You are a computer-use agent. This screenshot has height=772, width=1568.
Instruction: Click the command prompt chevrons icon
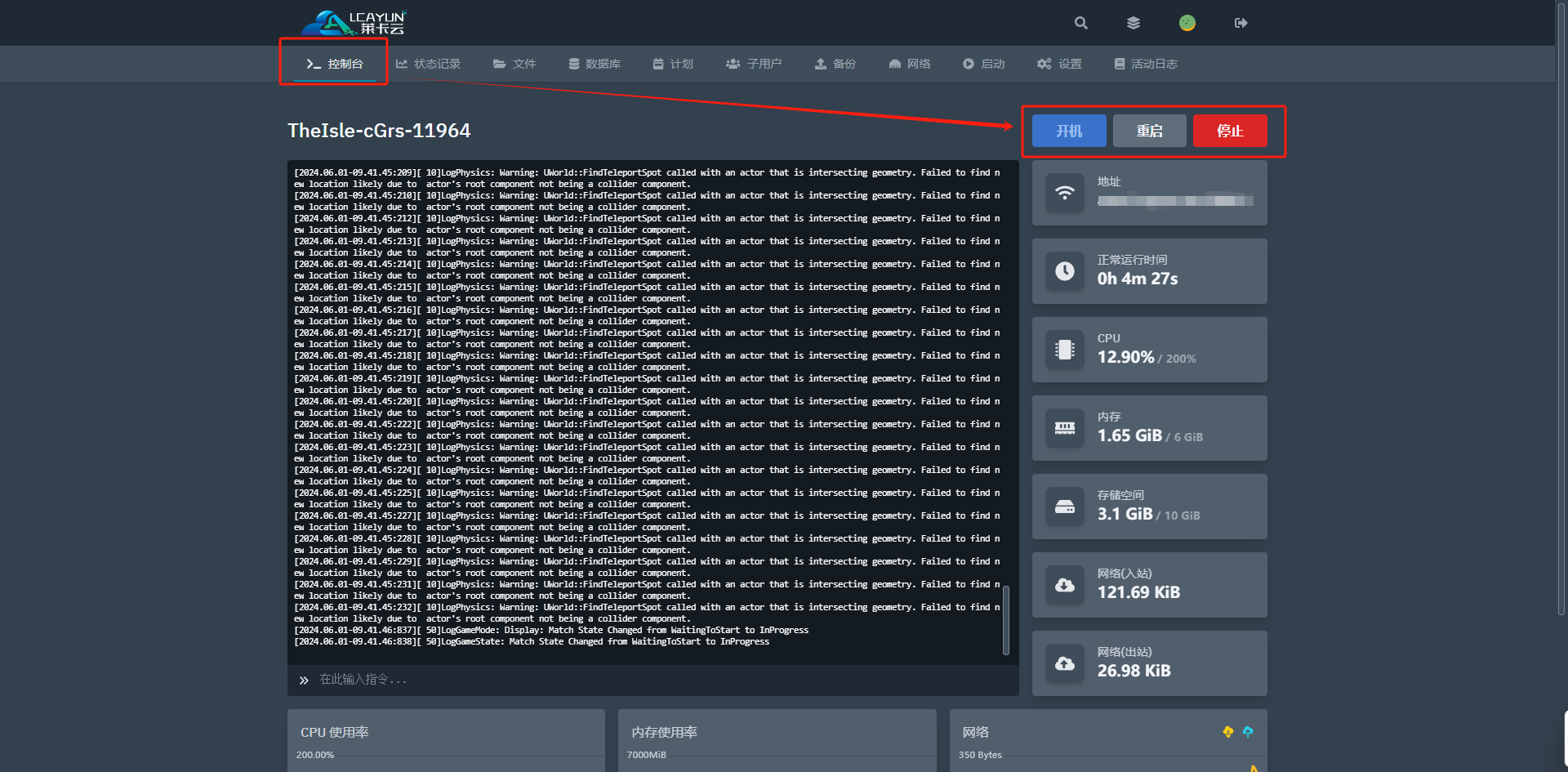pos(304,681)
